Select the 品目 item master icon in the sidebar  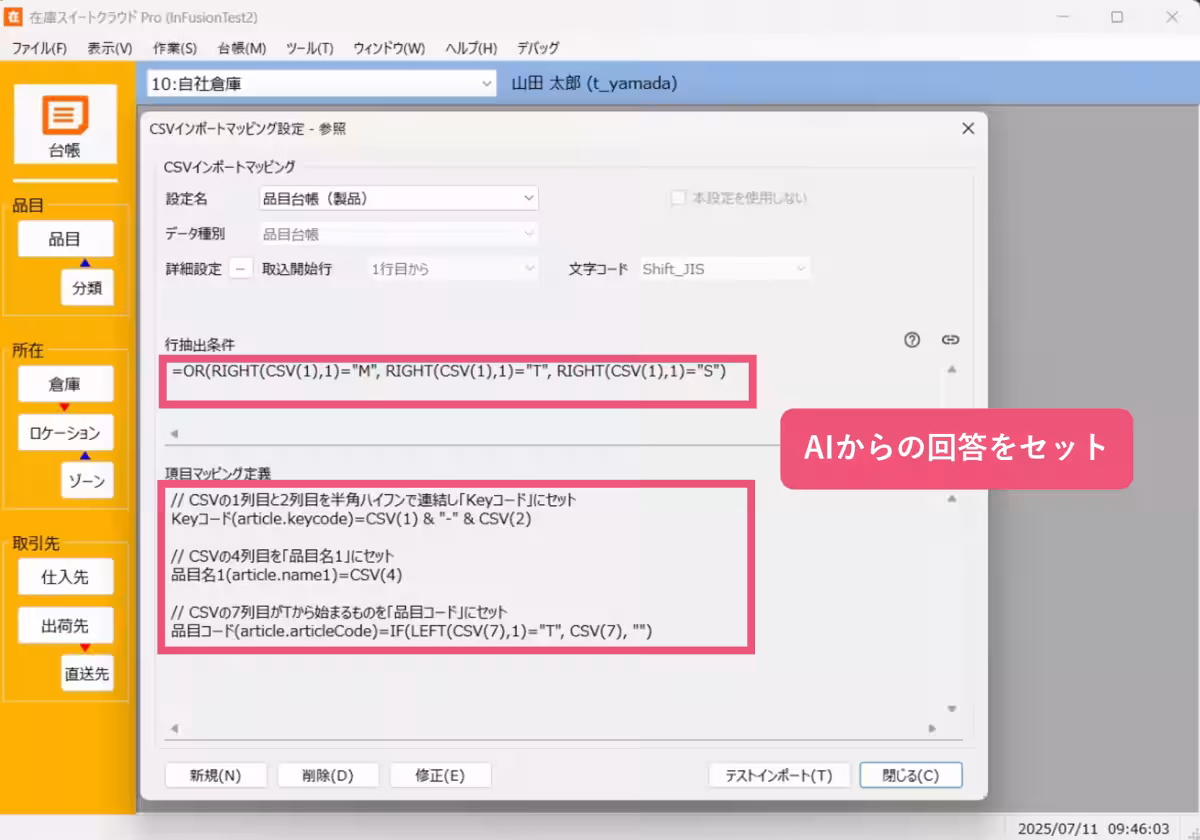click(65, 238)
